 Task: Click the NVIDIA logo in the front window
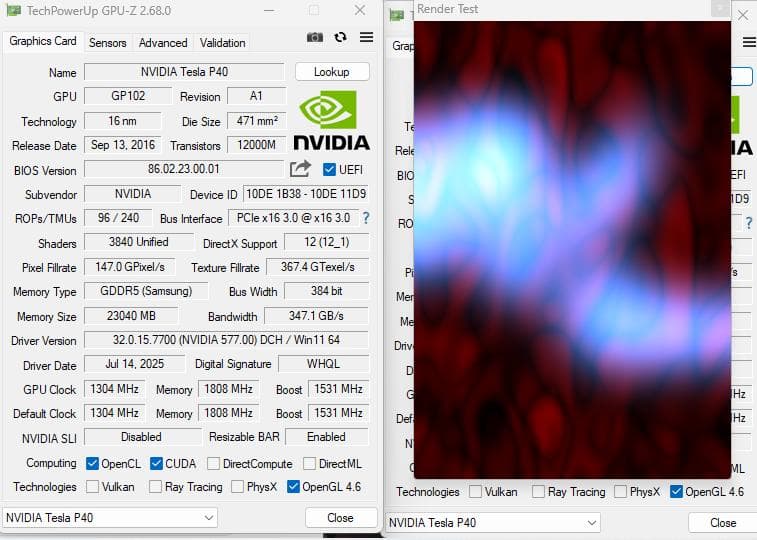332,121
